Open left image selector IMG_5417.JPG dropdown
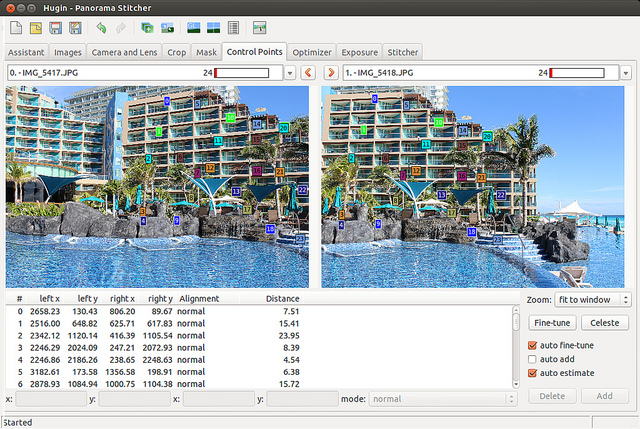This screenshot has width=640, height=429. 290,73
